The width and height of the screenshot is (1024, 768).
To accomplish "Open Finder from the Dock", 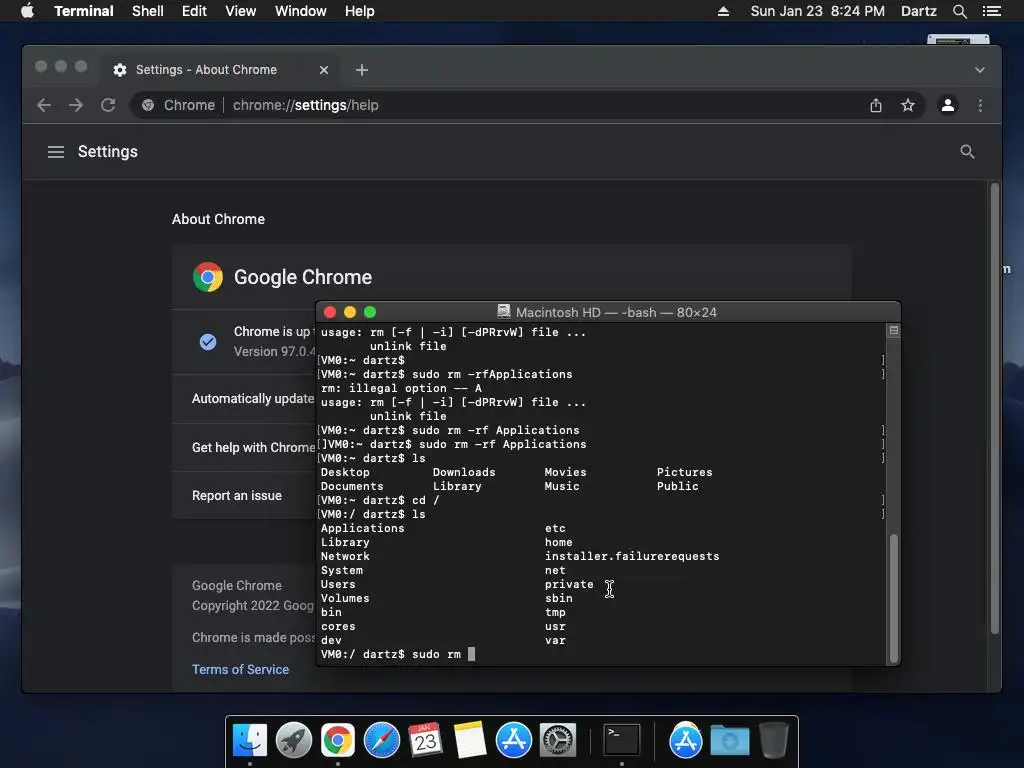I will (x=250, y=741).
